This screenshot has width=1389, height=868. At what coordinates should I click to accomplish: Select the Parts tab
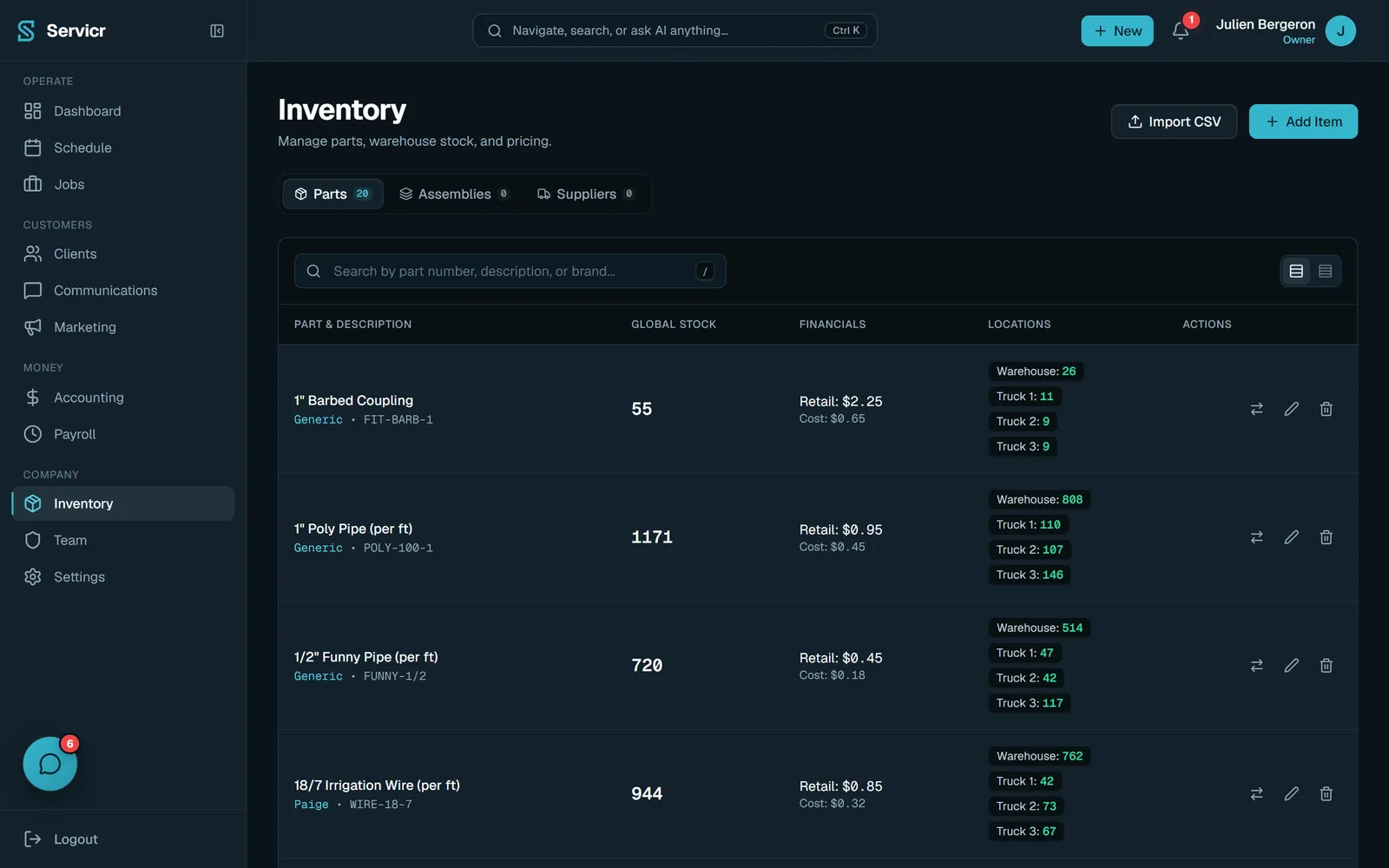[x=332, y=194]
